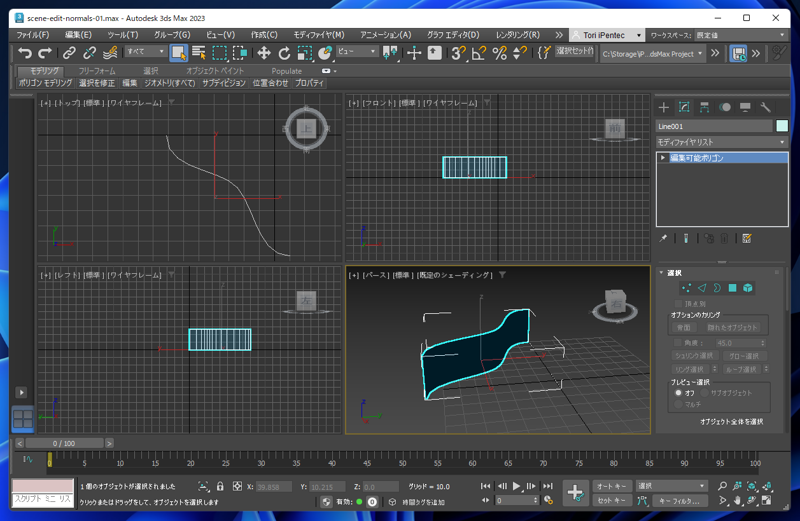The image size is (800, 521).
Task: Open the レンダリング(R) menu
Action: 518,34
